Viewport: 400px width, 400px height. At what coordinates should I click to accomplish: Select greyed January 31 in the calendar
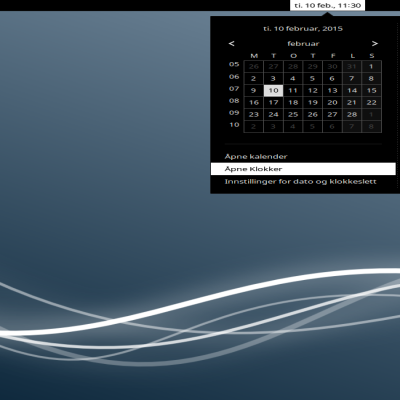click(x=352, y=66)
